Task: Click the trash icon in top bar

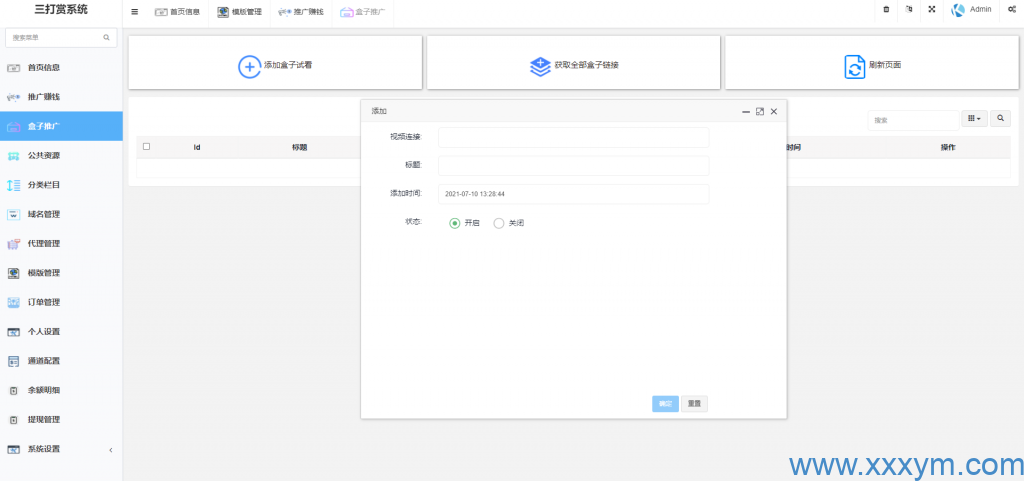Action: pos(886,10)
